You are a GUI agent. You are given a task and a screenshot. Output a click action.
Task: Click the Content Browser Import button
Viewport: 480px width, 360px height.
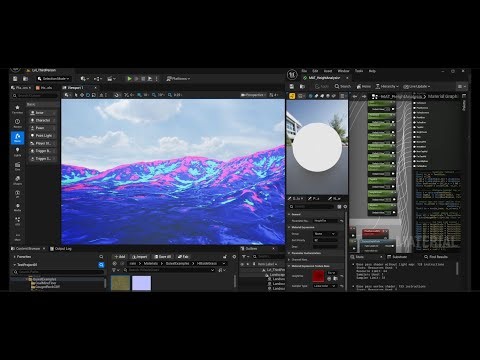[x=139, y=257]
